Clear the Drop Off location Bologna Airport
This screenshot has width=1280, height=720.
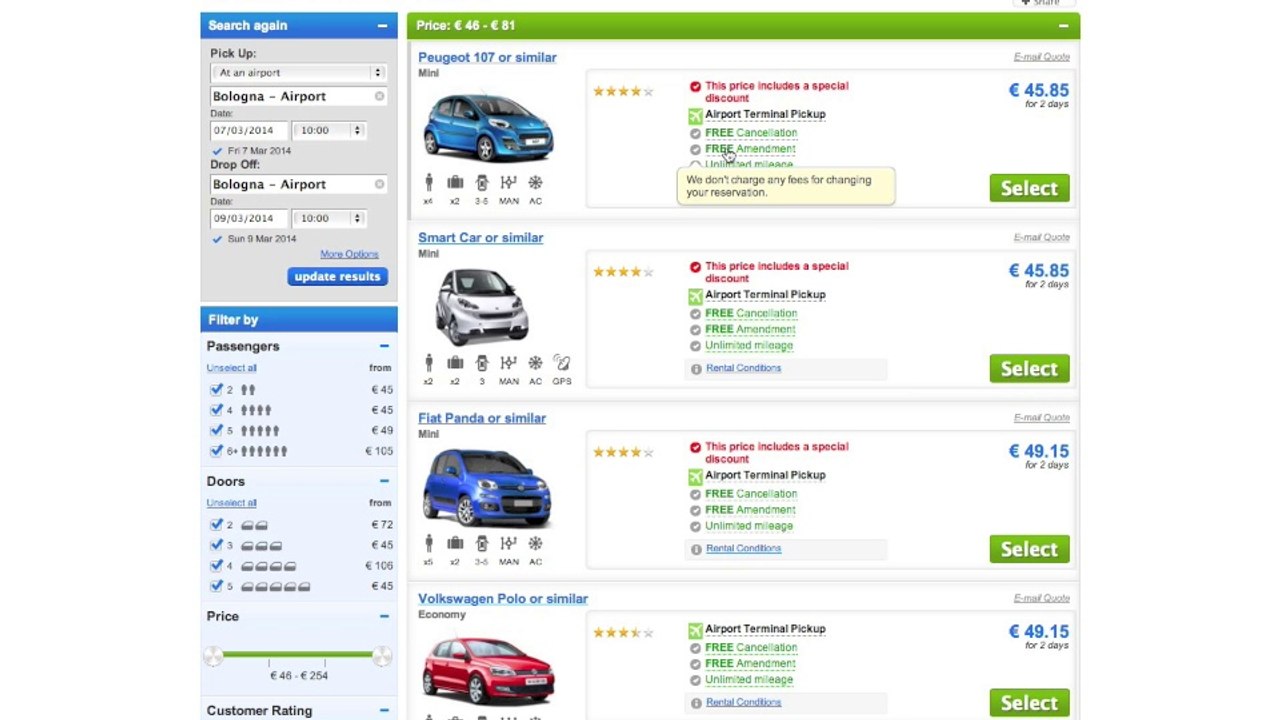(379, 185)
